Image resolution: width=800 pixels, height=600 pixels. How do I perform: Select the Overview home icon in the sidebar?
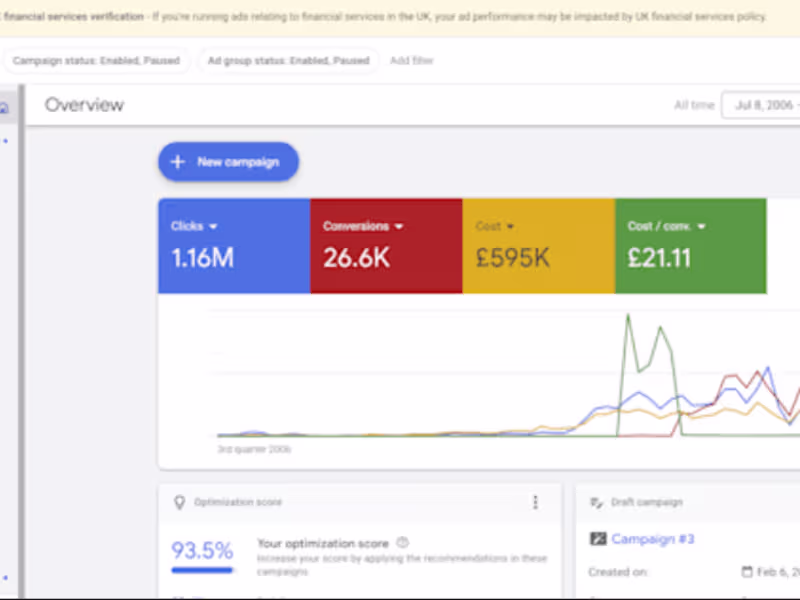click(3, 106)
